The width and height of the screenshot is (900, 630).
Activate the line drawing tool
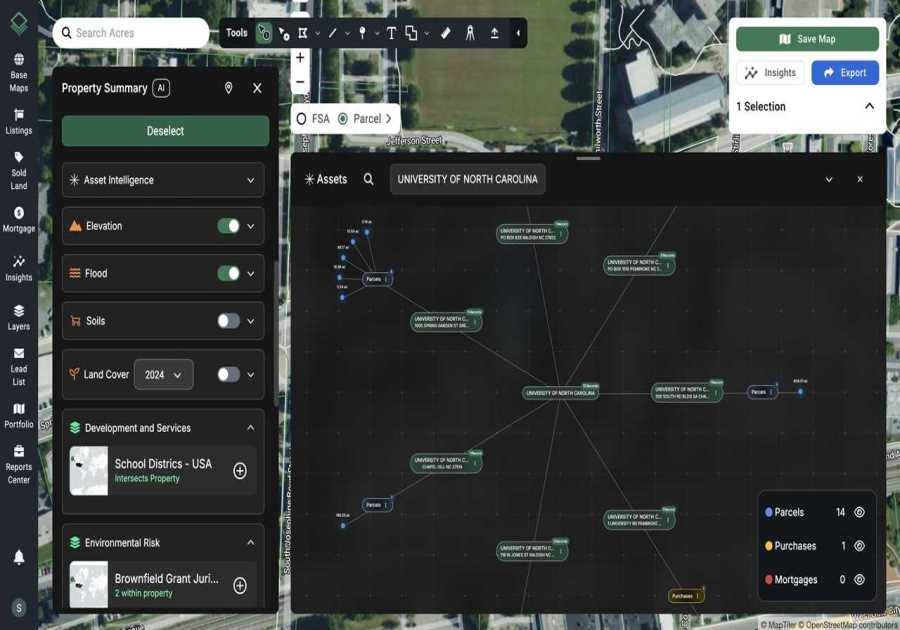point(333,33)
